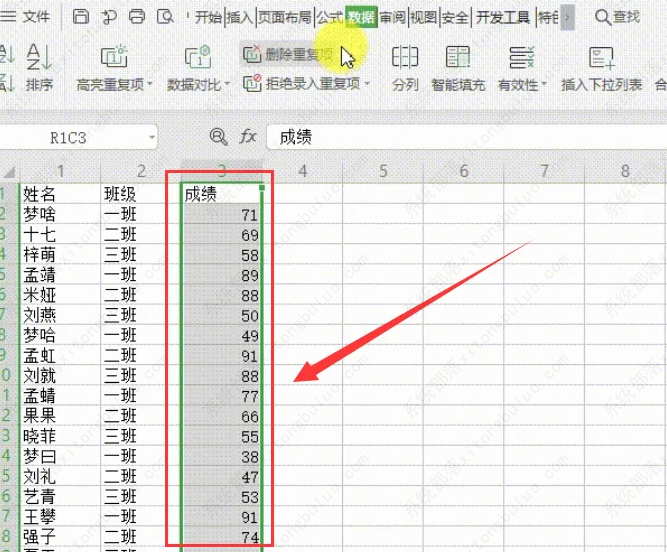Click the save icon in quick toolbar
The width and height of the screenshot is (667, 552).
[x=81, y=17]
